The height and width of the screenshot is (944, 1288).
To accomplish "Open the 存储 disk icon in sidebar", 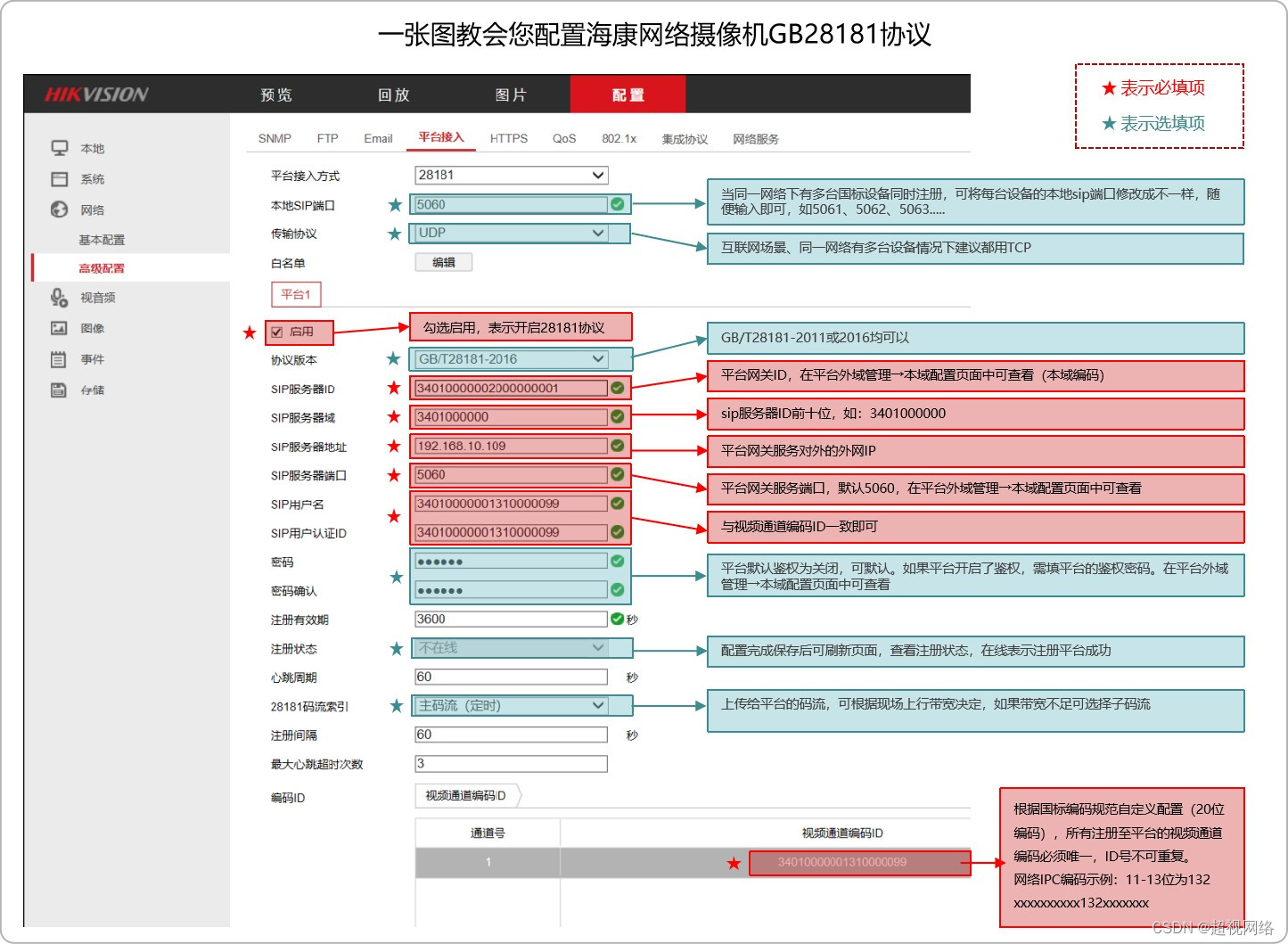I will tap(60, 390).
